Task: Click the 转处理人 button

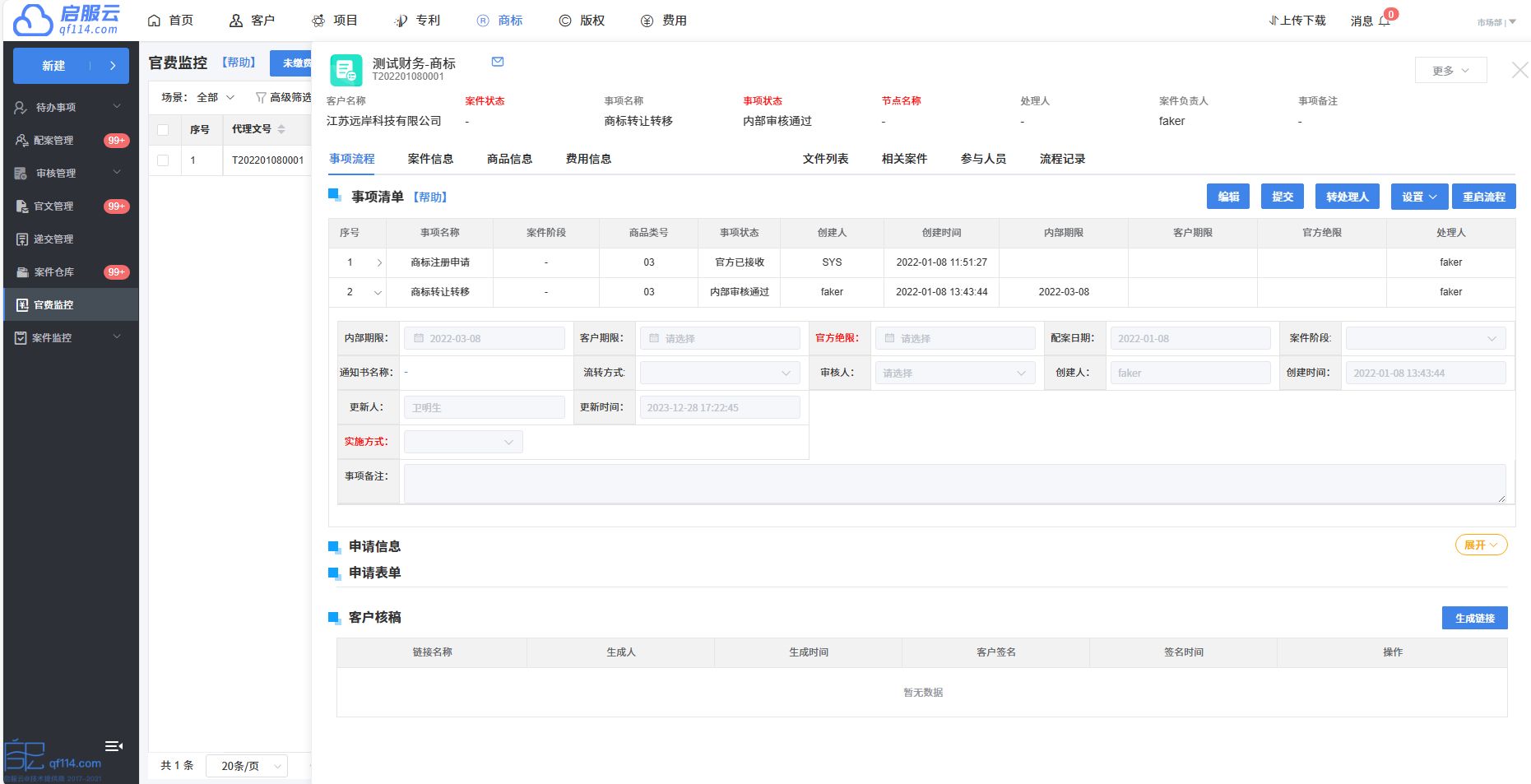Action: click(x=1348, y=197)
